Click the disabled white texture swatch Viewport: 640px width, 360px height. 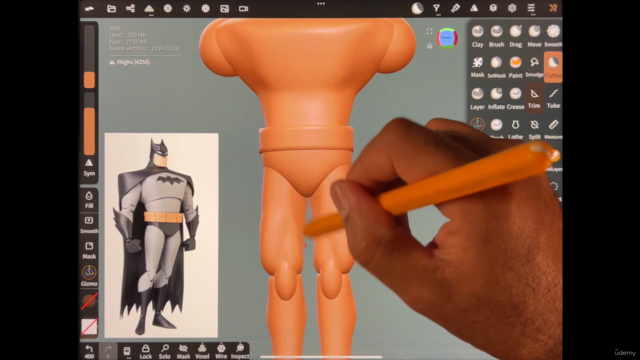(89, 327)
